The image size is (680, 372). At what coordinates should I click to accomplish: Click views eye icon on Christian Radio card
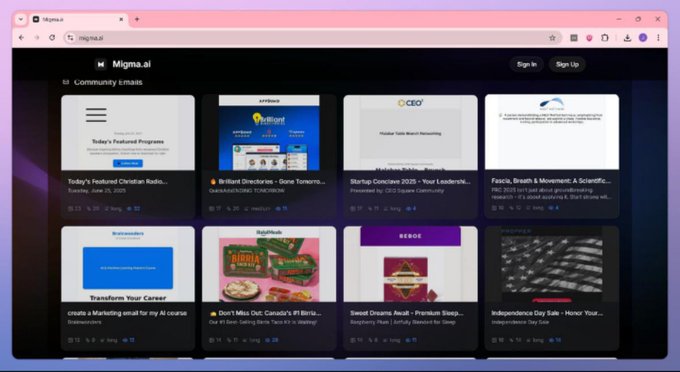(129, 209)
